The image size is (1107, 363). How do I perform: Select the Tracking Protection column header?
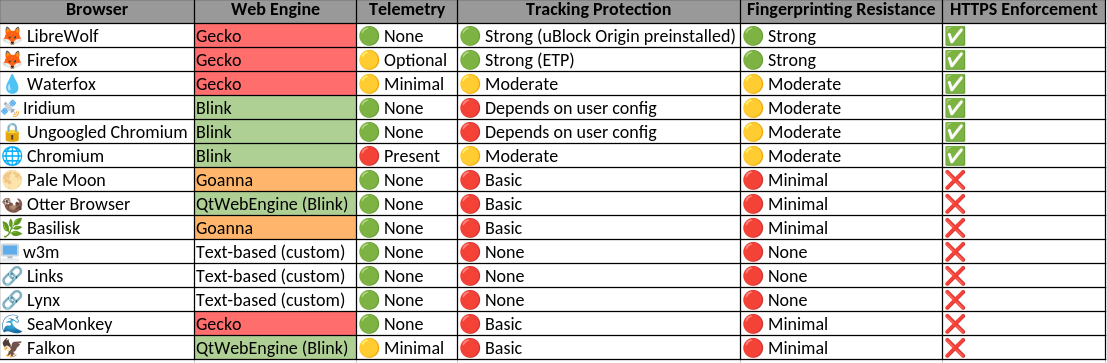(x=599, y=10)
